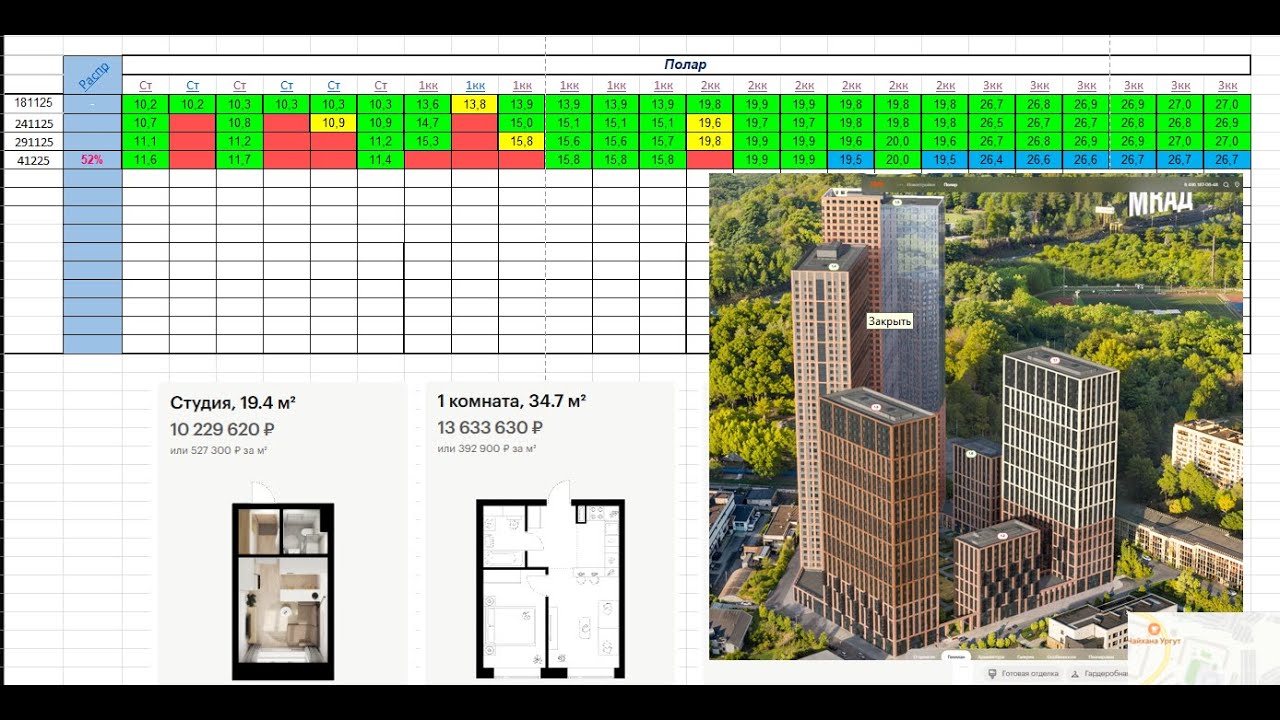Select the blue 26,4 cell
The height and width of the screenshot is (720, 1280).
tap(992, 160)
